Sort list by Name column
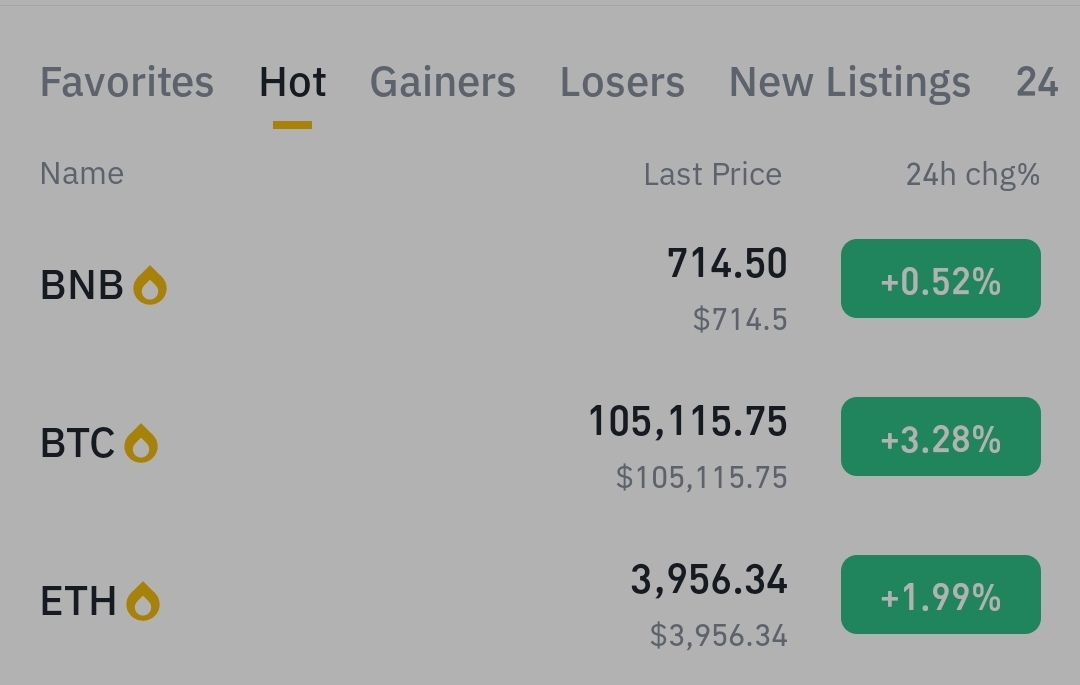 point(82,174)
